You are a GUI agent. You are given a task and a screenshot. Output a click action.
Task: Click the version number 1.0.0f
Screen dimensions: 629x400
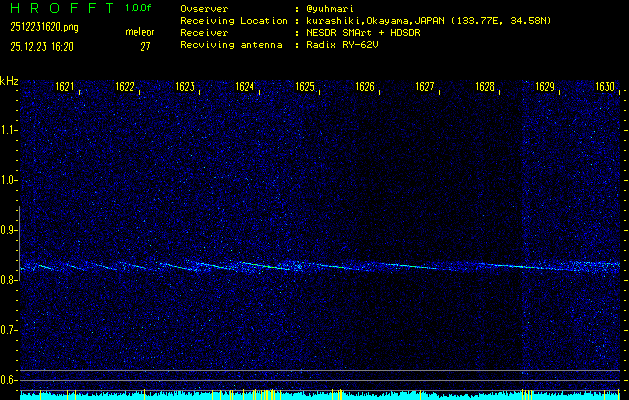click(x=139, y=8)
